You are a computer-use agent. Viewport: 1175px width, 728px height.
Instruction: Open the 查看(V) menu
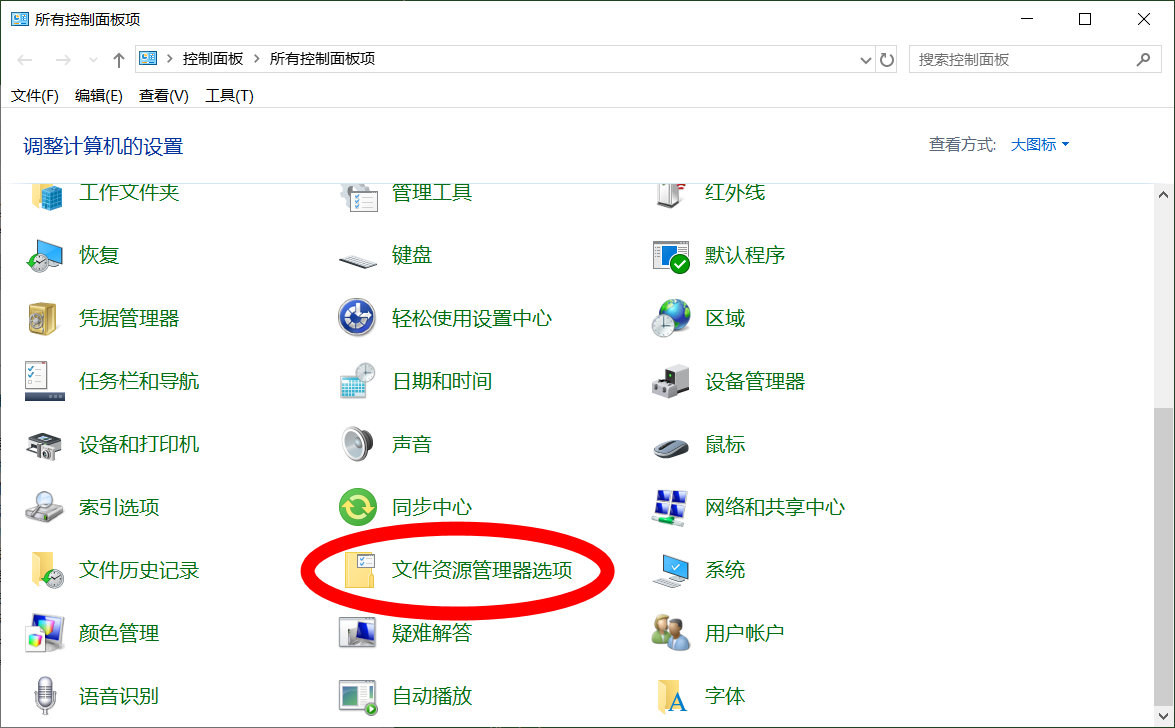click(x=163, y=95)
